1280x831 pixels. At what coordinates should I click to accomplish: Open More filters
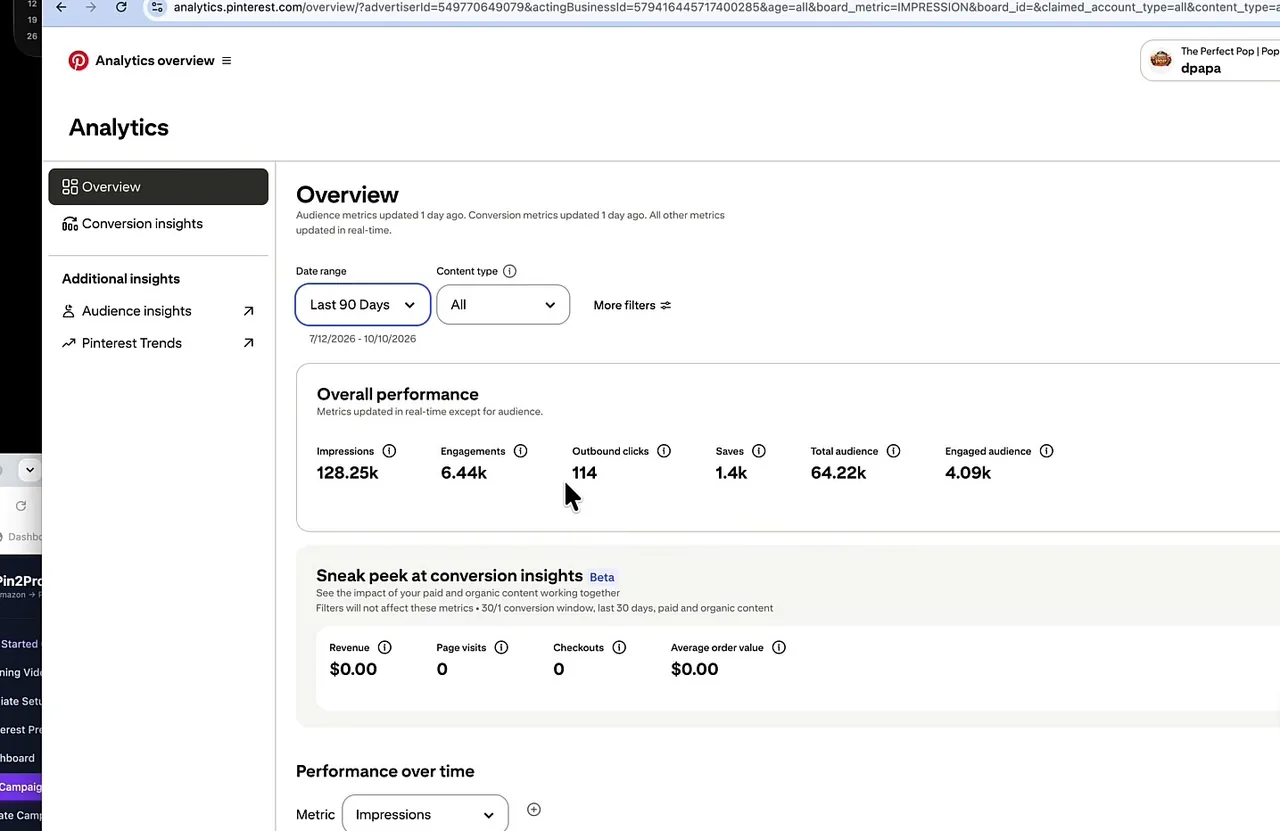click(x=632, y=305)
